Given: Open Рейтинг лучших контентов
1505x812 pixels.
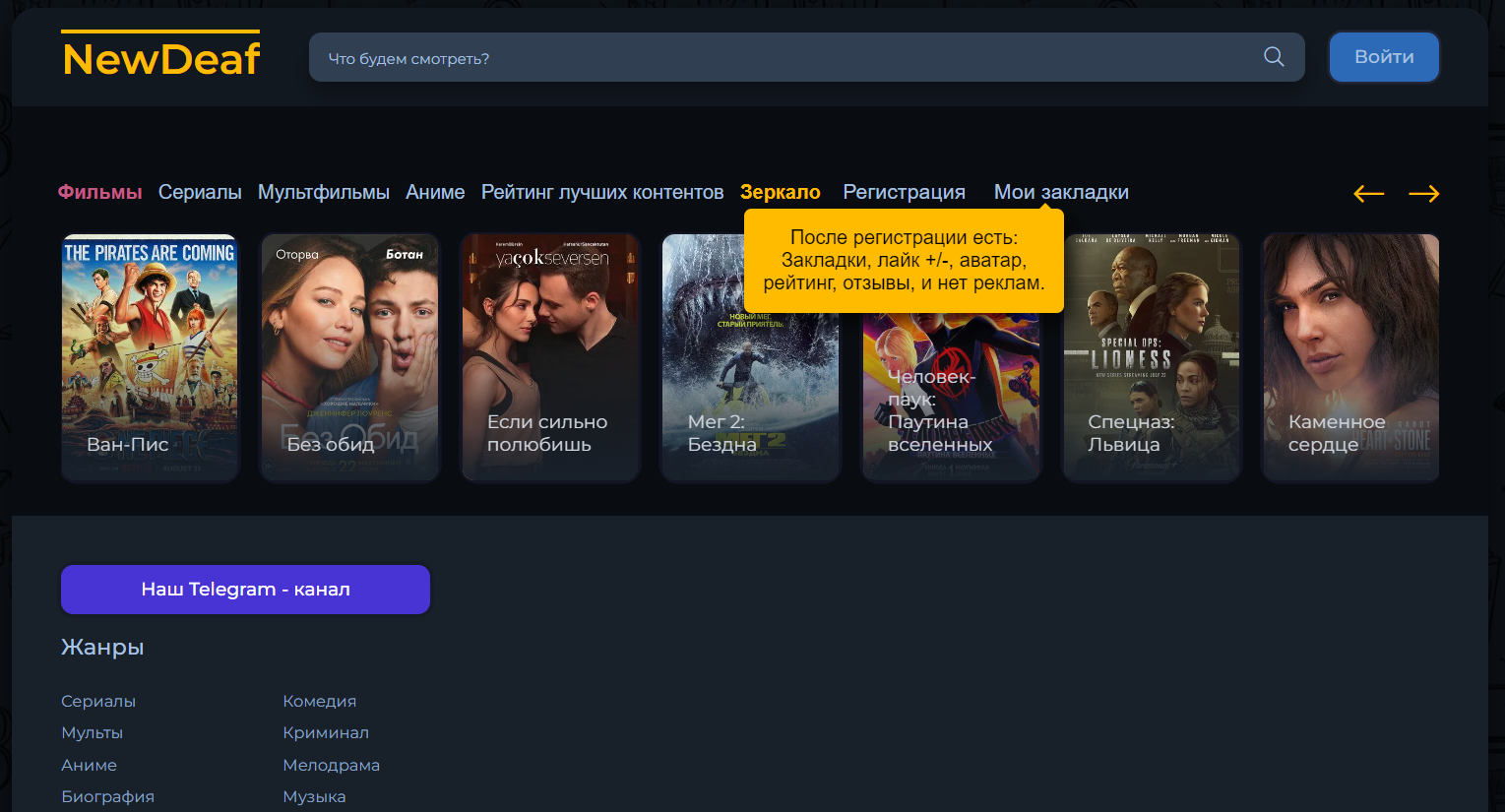Looking at the screenshot, I should 602,192.
